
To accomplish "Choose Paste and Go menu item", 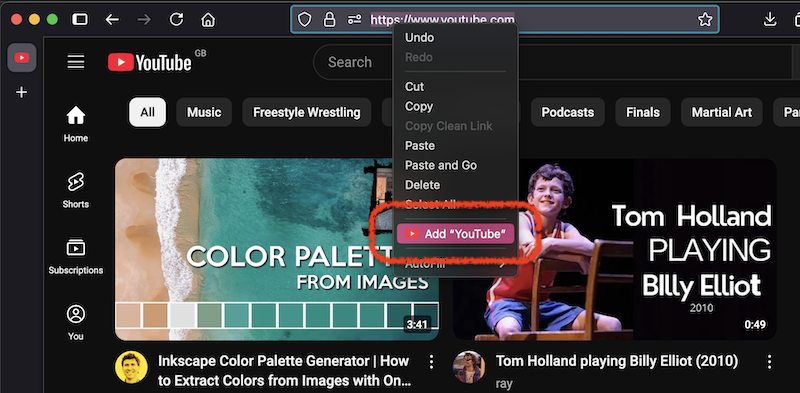I will coord(455,165).
